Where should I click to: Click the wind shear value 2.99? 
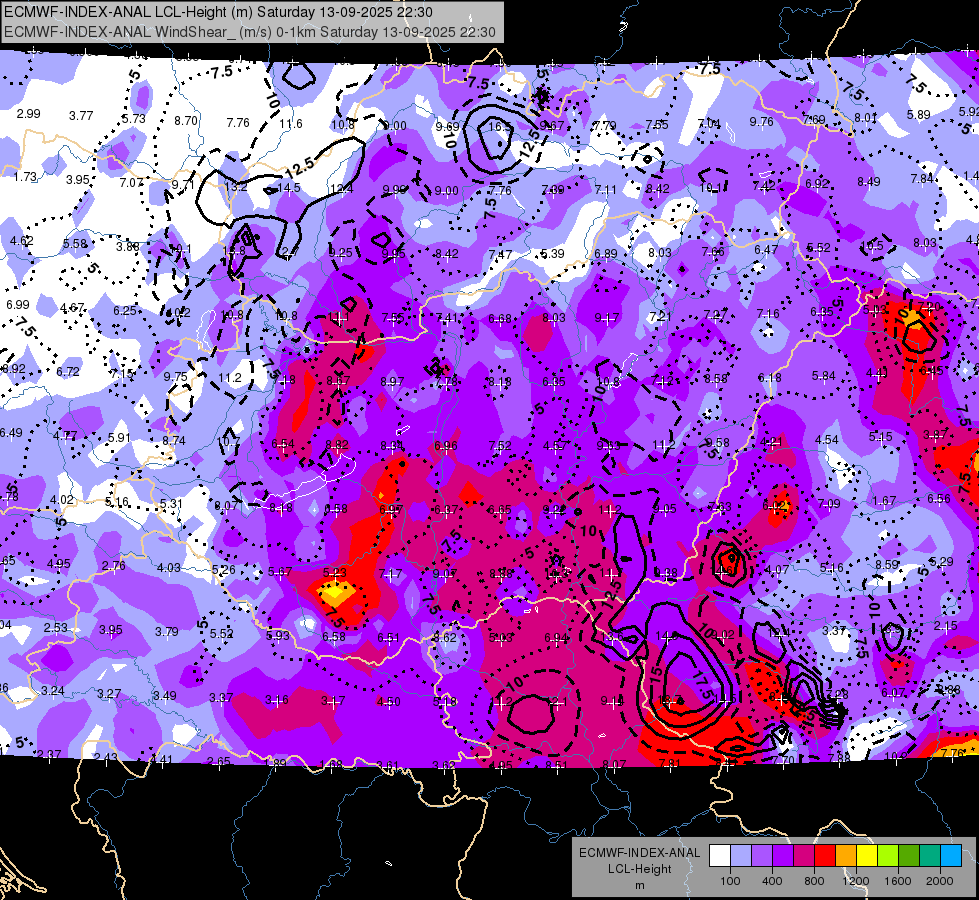pyautogui.click(x=29, y=114)
